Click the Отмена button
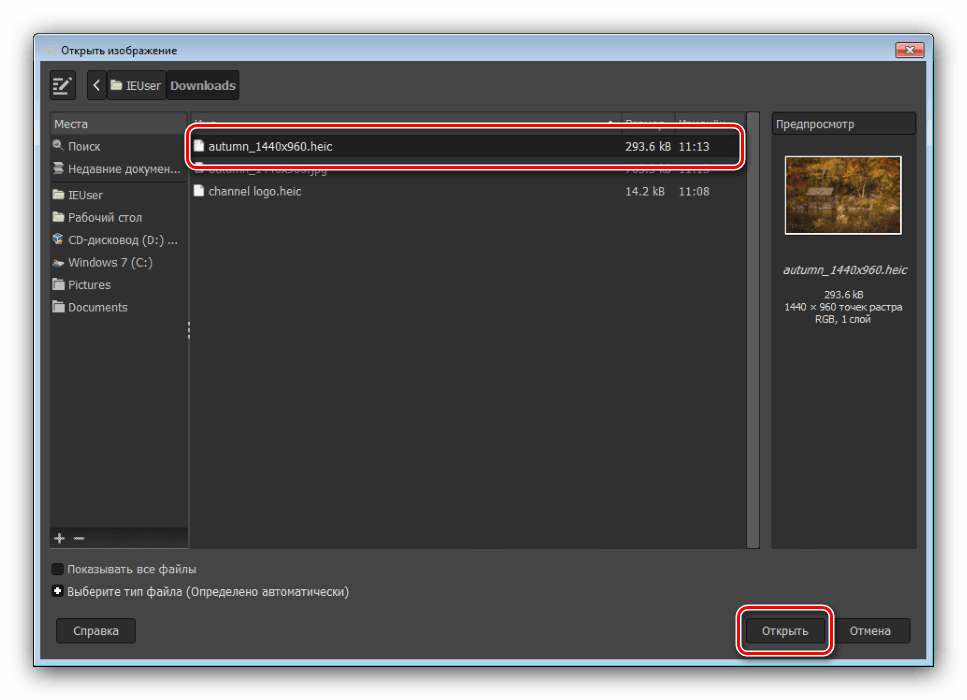The image size is (967, 700). tap(870, 630)
